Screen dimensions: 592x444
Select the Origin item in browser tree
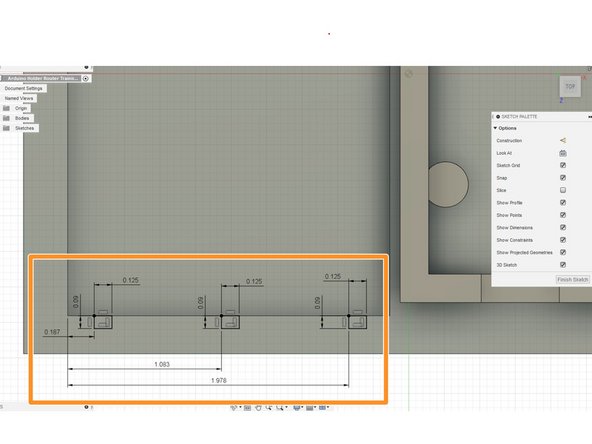(x=21, y=108)
